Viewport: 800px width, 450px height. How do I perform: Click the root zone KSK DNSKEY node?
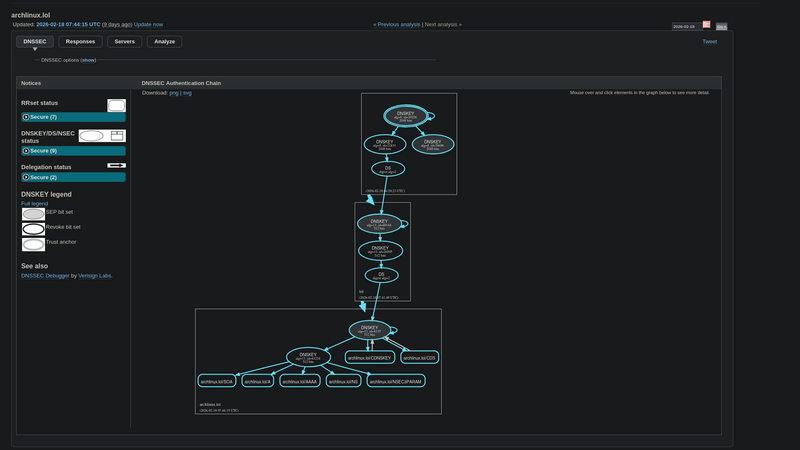pos(406,116)
